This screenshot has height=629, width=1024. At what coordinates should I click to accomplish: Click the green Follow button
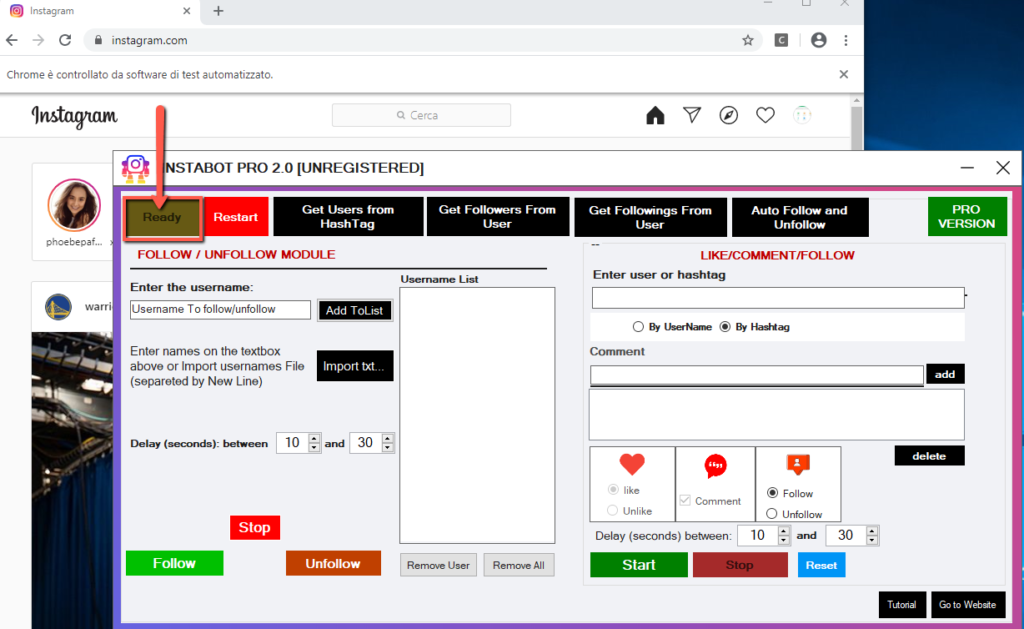(x=174, y=563)
